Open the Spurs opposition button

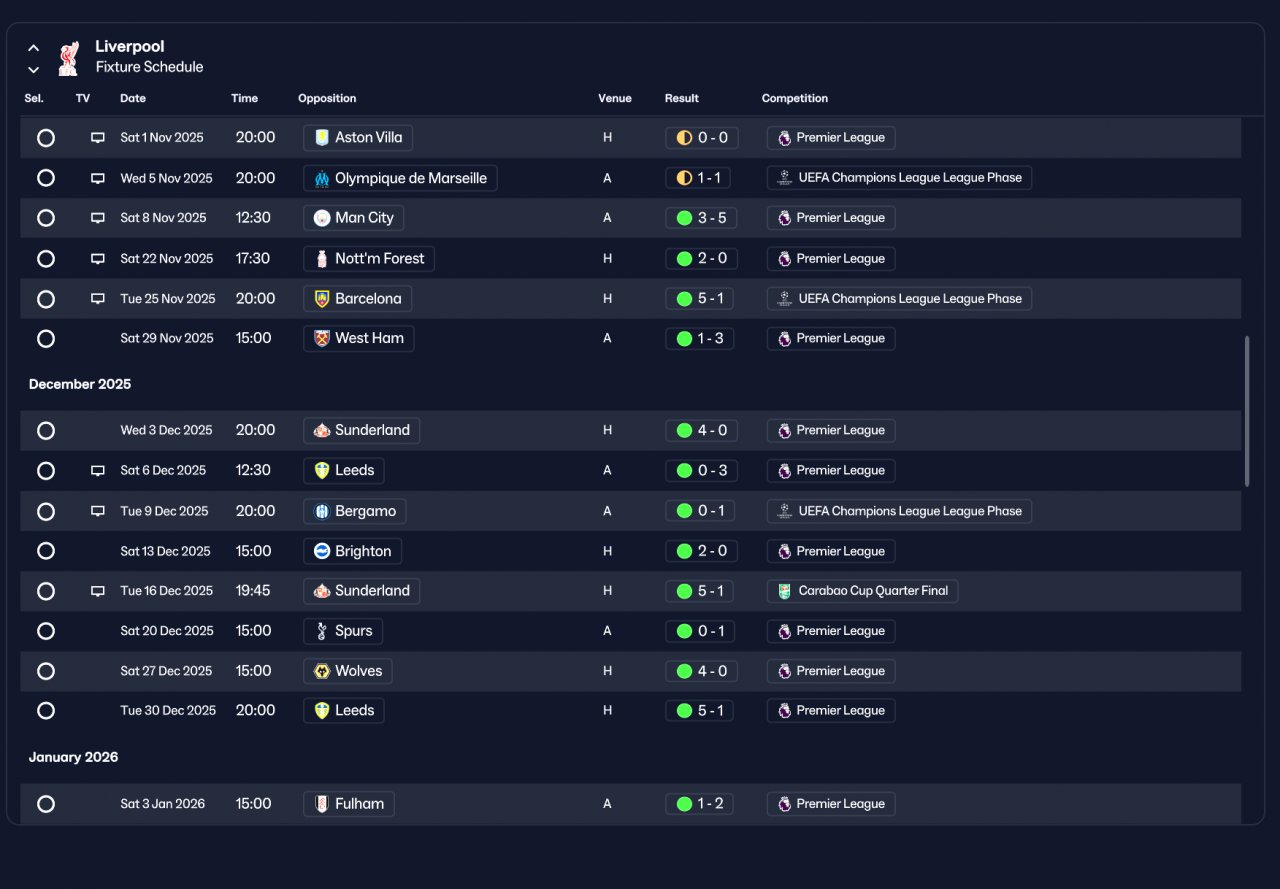[x=343, y=631]
